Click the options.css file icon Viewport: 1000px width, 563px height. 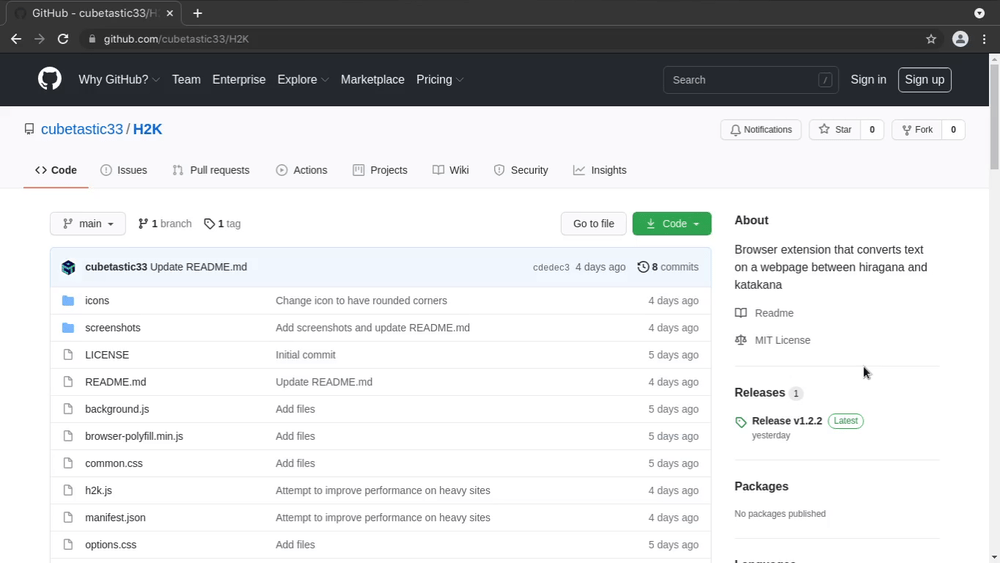68,545
